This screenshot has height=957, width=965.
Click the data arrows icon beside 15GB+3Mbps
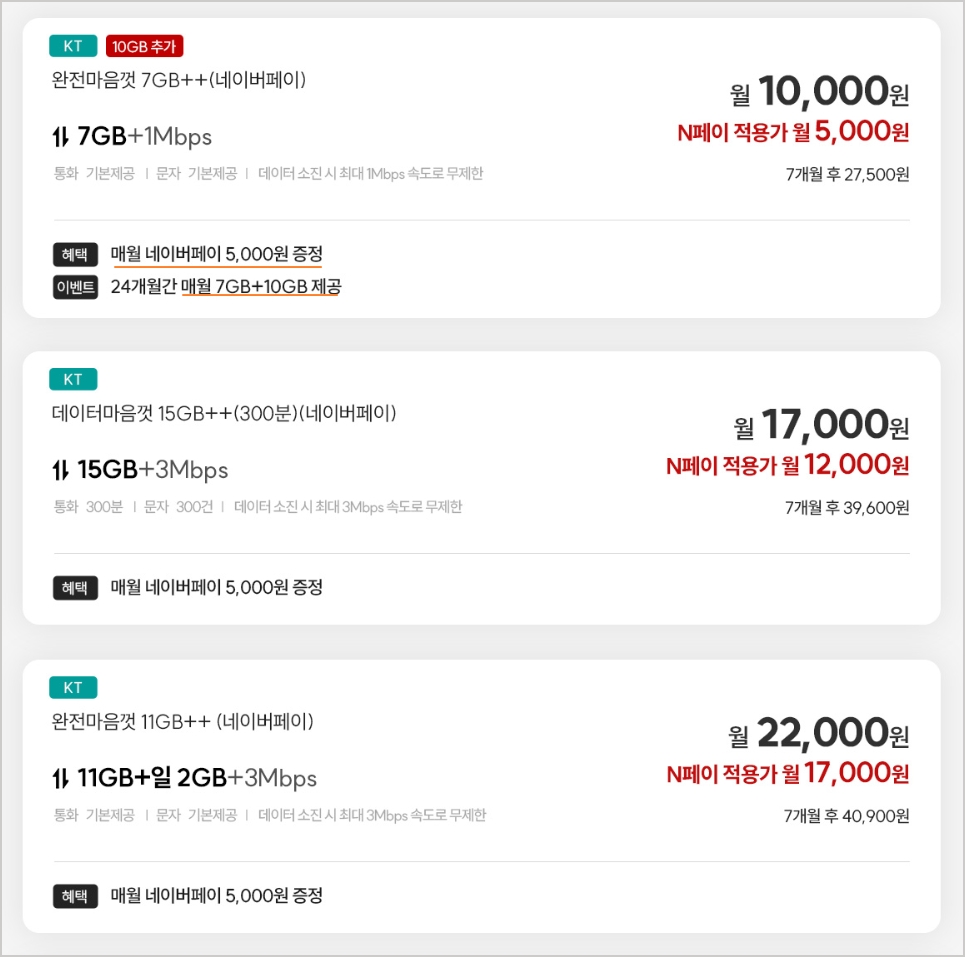tap(60, 470)
